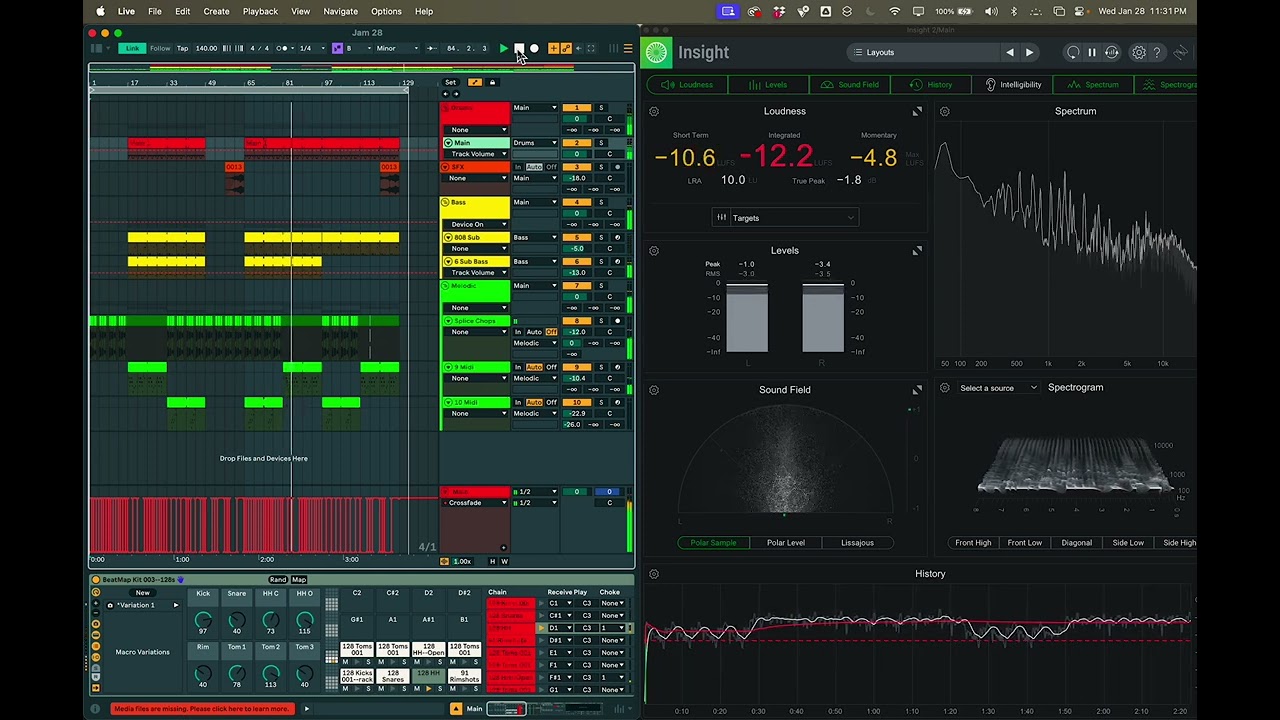Collapse the 808 Sub track
The width and height of the screenshot is (1280, 720).
pyautogui.click(x=448, y=237)
